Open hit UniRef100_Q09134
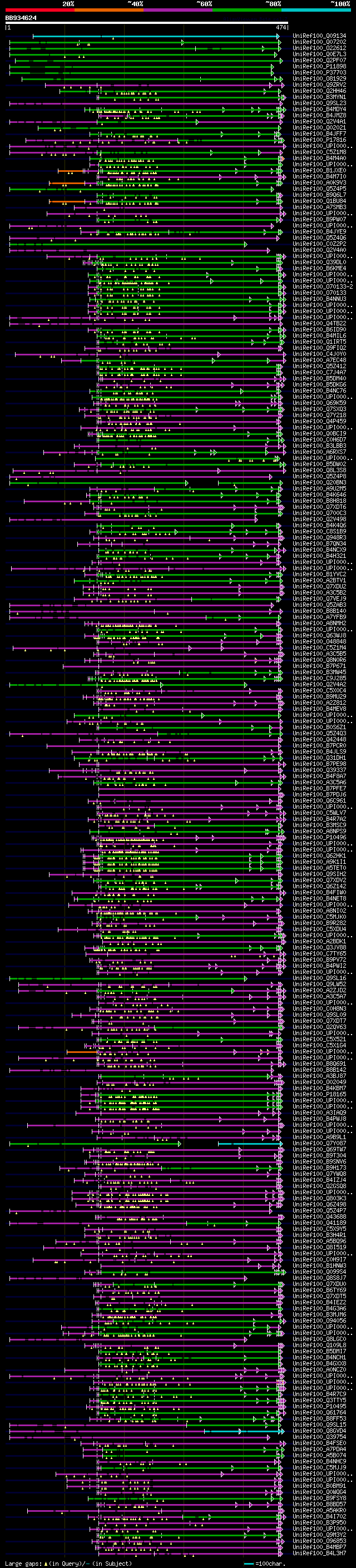Viewport: 356px width, 1568px height. (319, 36)
